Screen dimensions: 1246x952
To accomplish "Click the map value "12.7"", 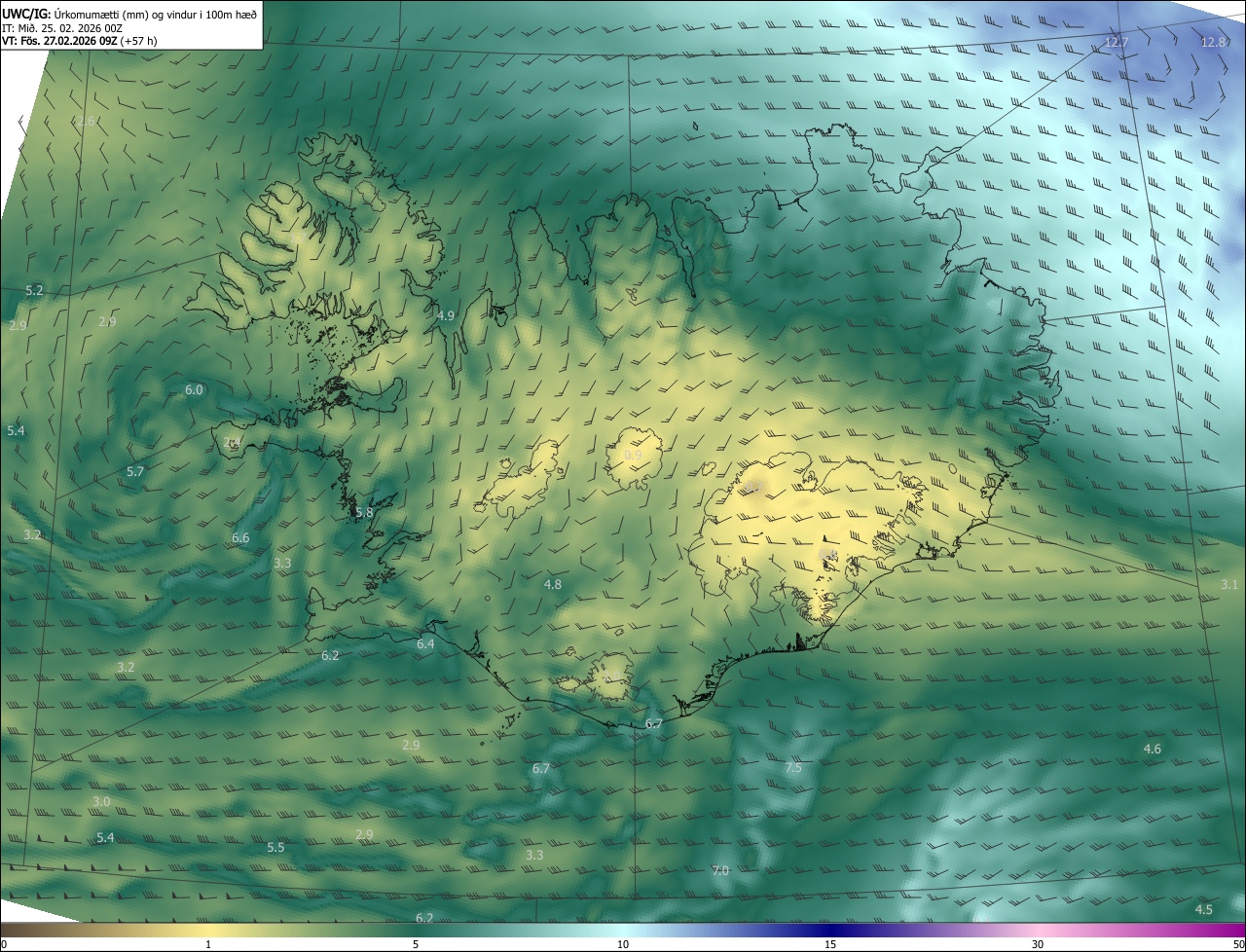I will [1117, 42].
